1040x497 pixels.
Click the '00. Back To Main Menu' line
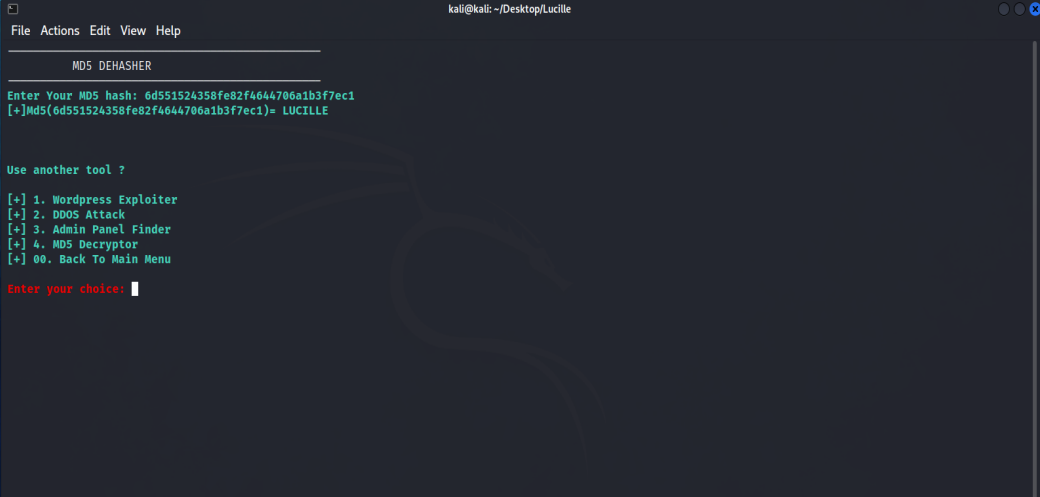point(89,259)
